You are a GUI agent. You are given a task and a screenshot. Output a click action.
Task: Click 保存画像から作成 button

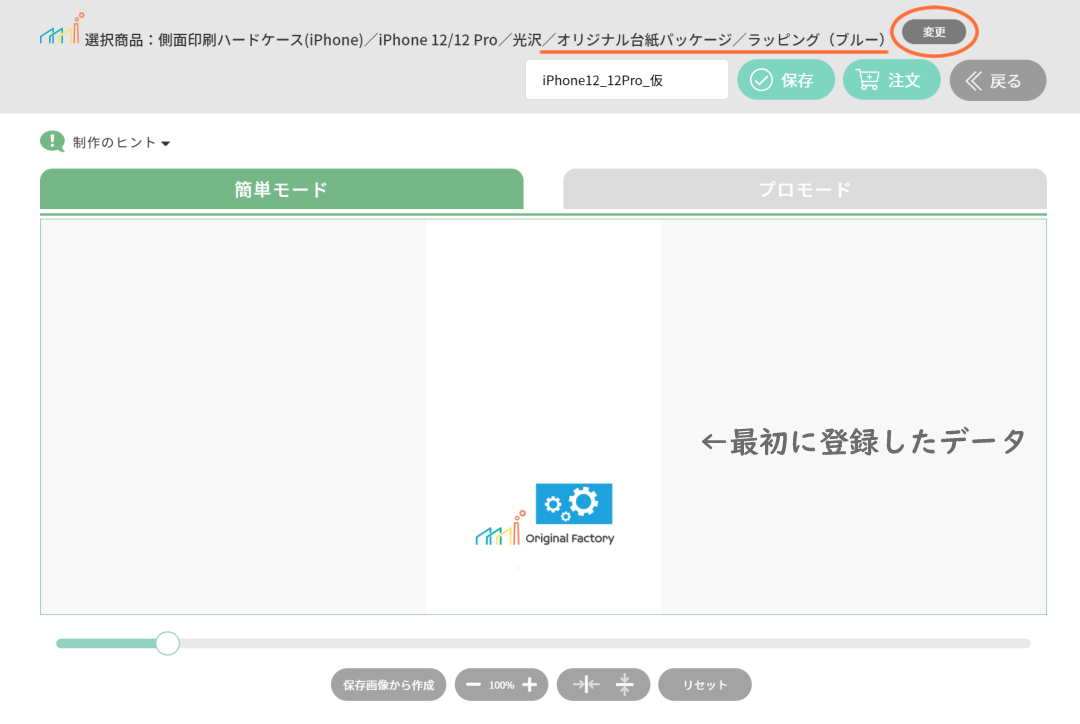(388, 685)
